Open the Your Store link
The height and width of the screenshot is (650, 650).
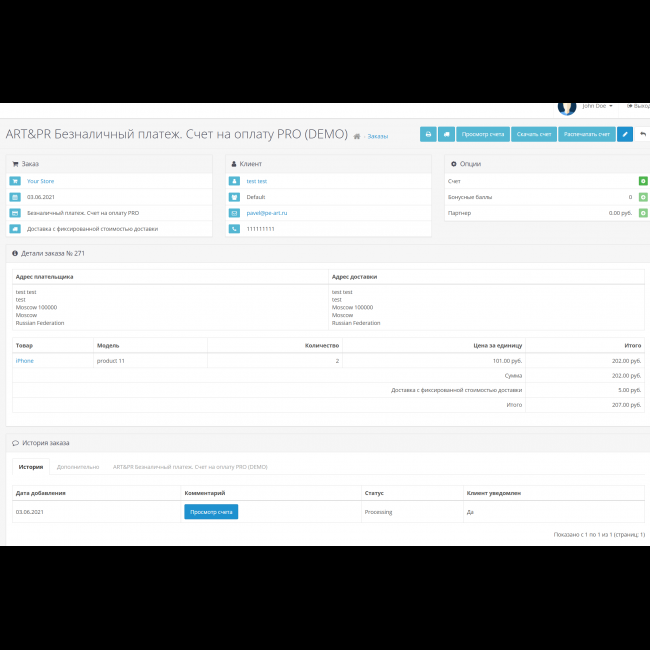pos(41,181)
